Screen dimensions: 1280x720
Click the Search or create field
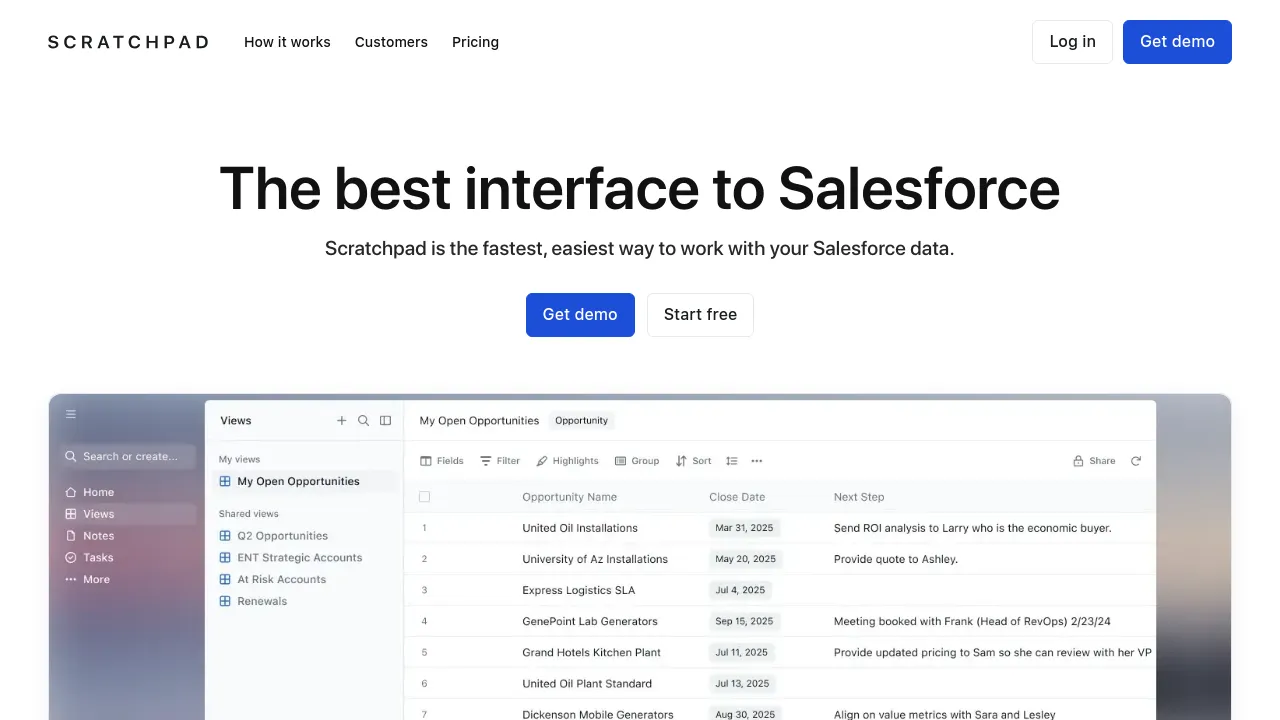point(127,456)
